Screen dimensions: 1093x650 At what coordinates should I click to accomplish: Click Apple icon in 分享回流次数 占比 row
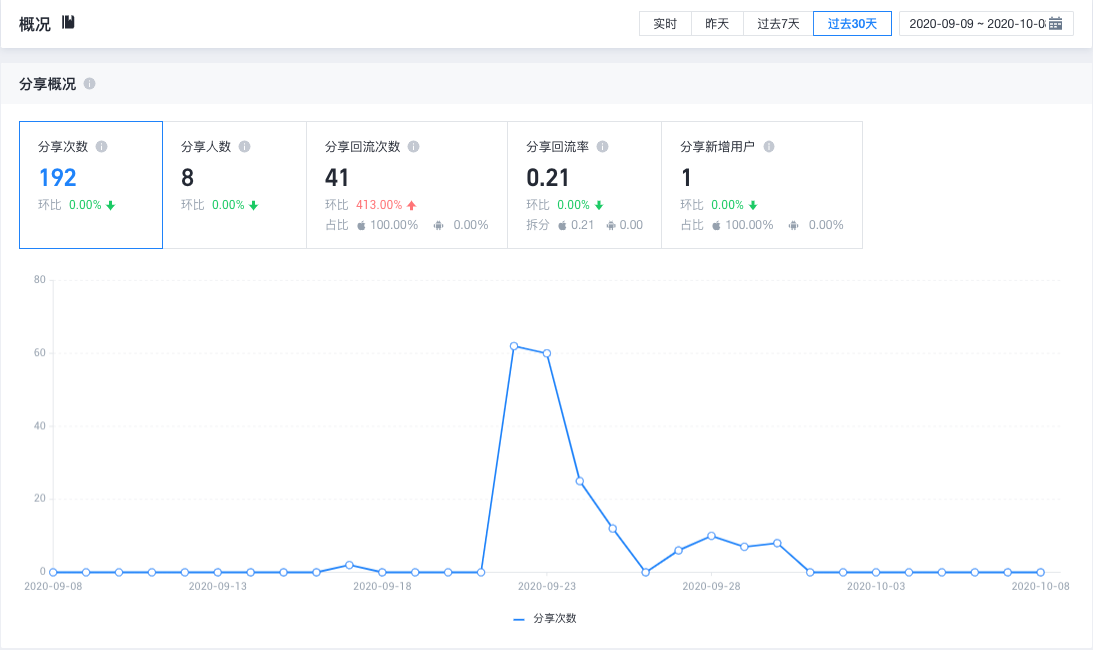tap(361, 225)
